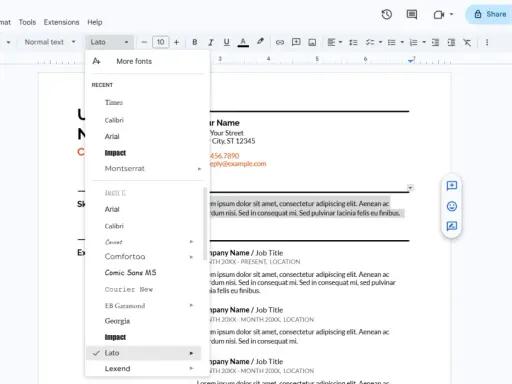Select the checked Lato font
This screenshot has width=512, height=384.
pos(144,353)
